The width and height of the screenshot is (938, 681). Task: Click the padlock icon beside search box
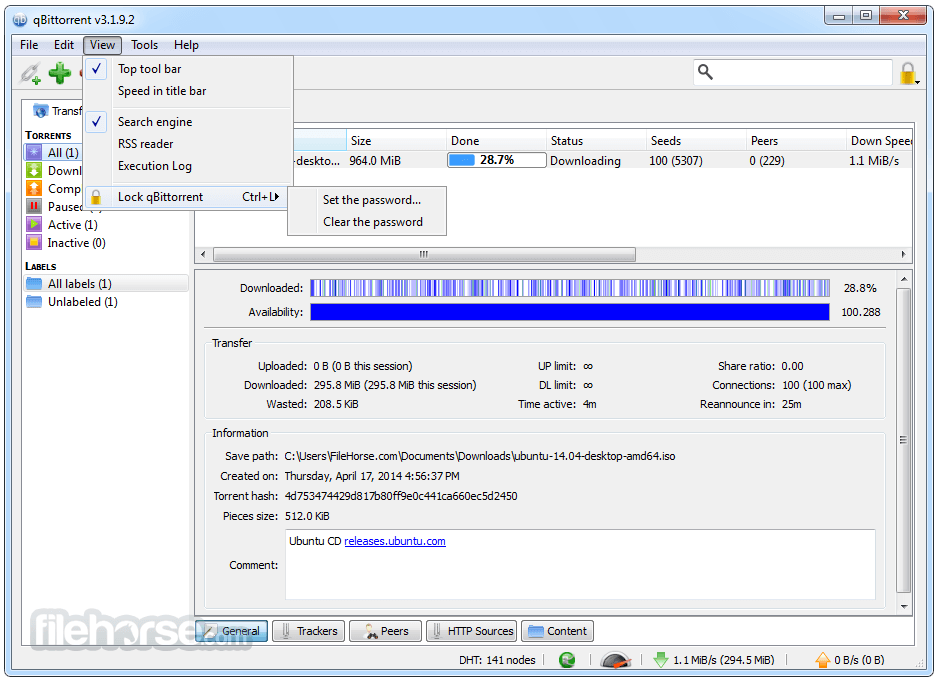pos(907,73)
